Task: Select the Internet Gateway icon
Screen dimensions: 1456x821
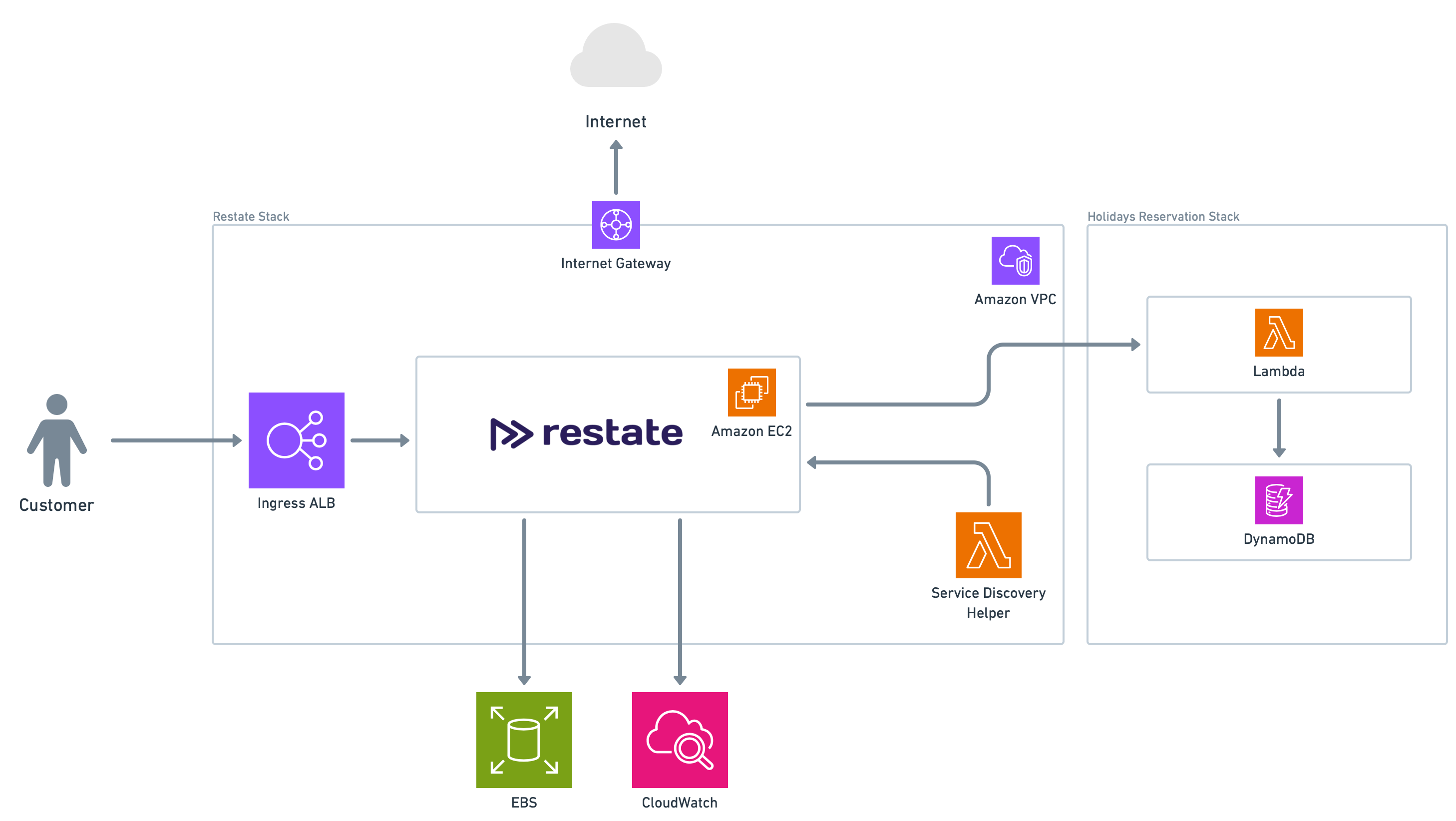Action: click(616, 224)
